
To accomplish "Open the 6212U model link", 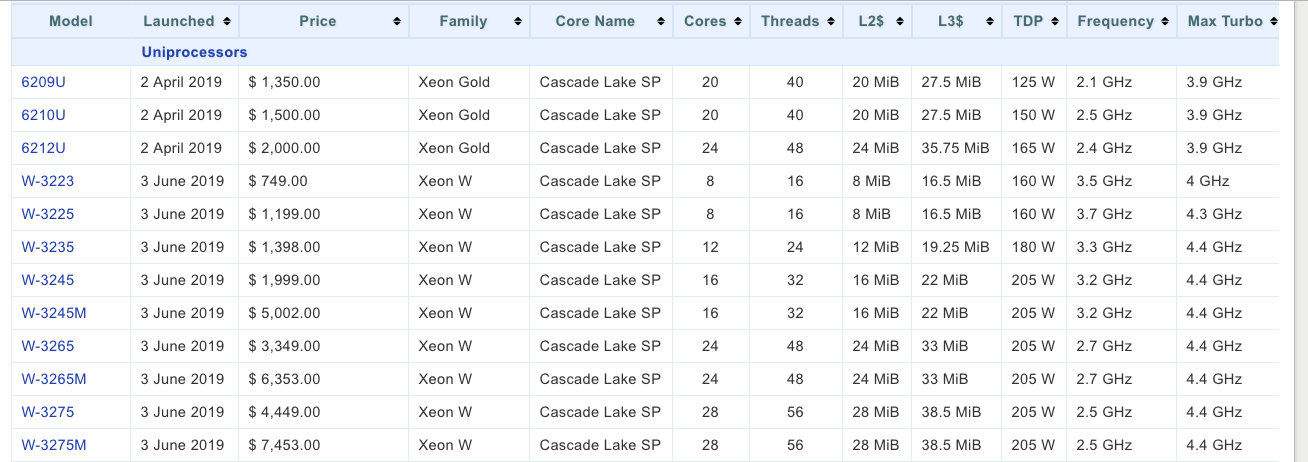I will (x=43, y=148).
